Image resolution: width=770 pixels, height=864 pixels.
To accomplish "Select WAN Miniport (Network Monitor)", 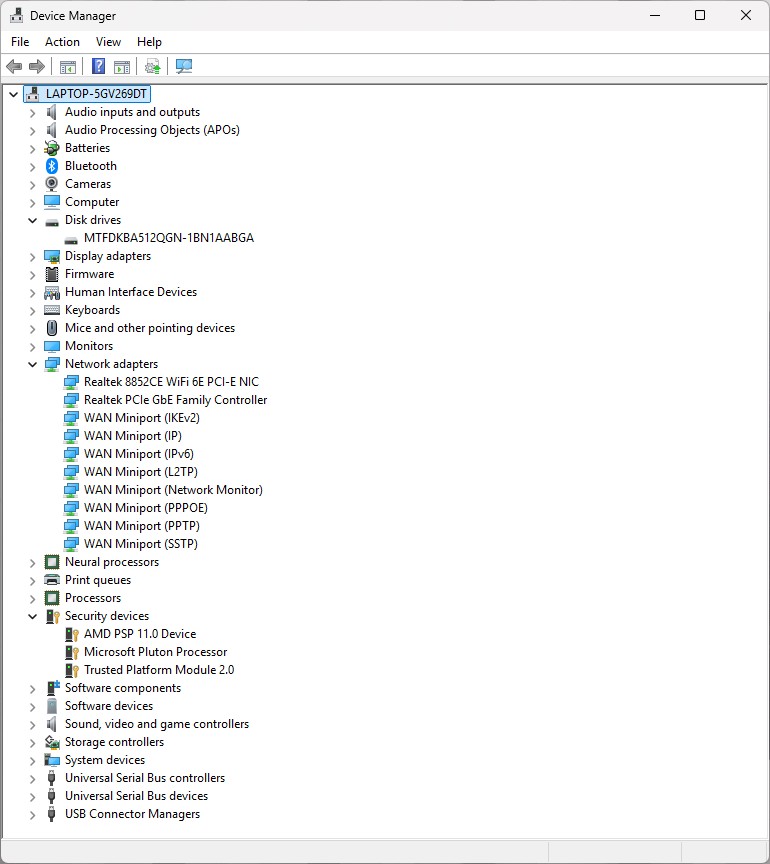I will [x=173, y=490].
